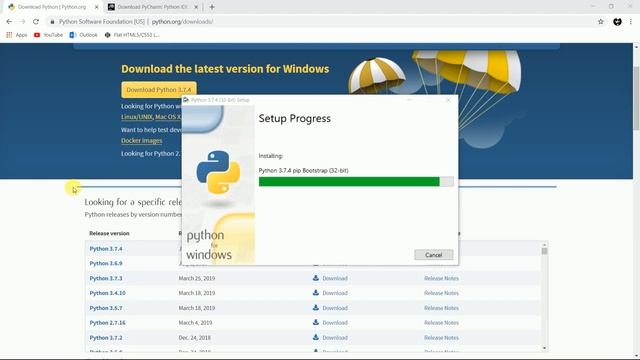Click the lock icon in the address bar
The height and width of the screenshot is (360, 640).
pyautogui.click(x=52, y=22)
